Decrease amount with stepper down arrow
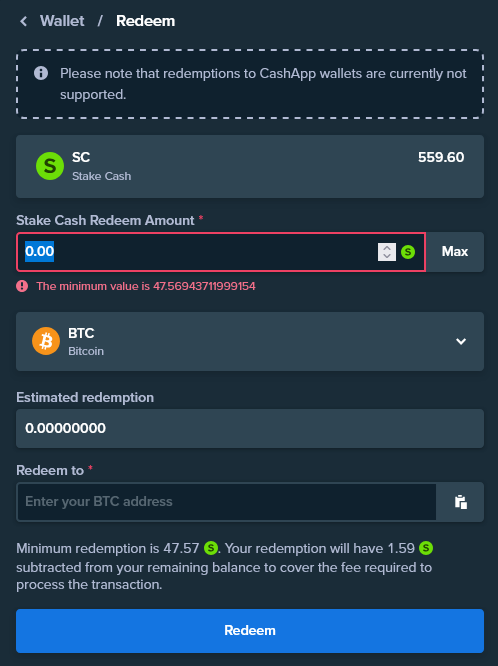 click(387, 256)
